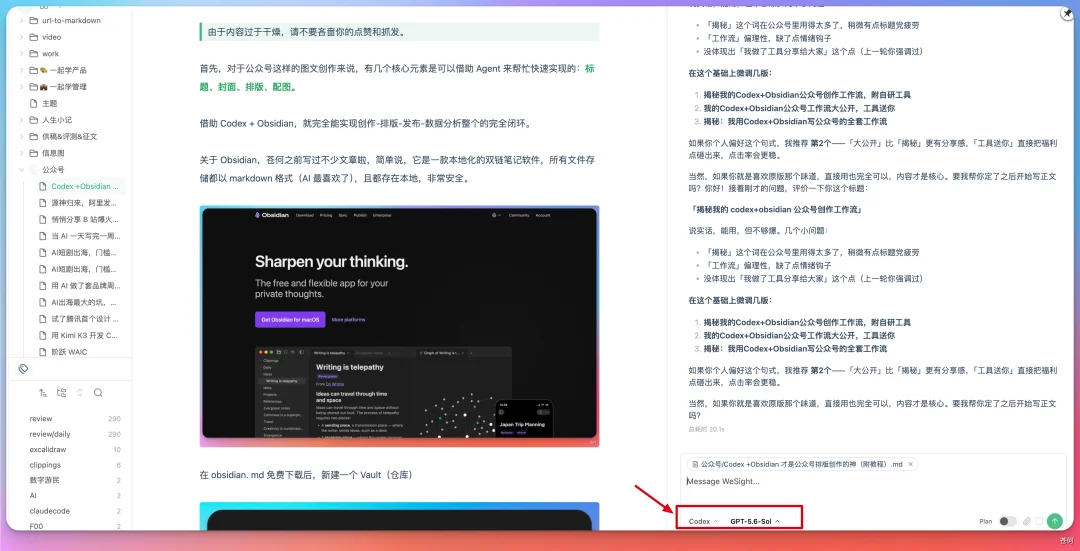Expand the 人生小记 folder chevron

tap(21, 120)
